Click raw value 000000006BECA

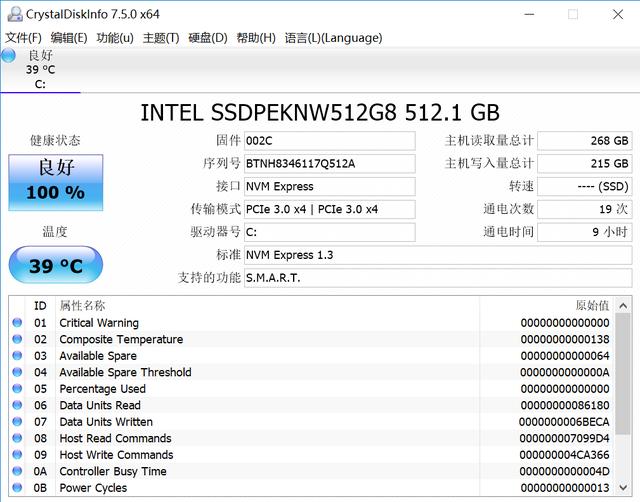[x=564, y=422]
